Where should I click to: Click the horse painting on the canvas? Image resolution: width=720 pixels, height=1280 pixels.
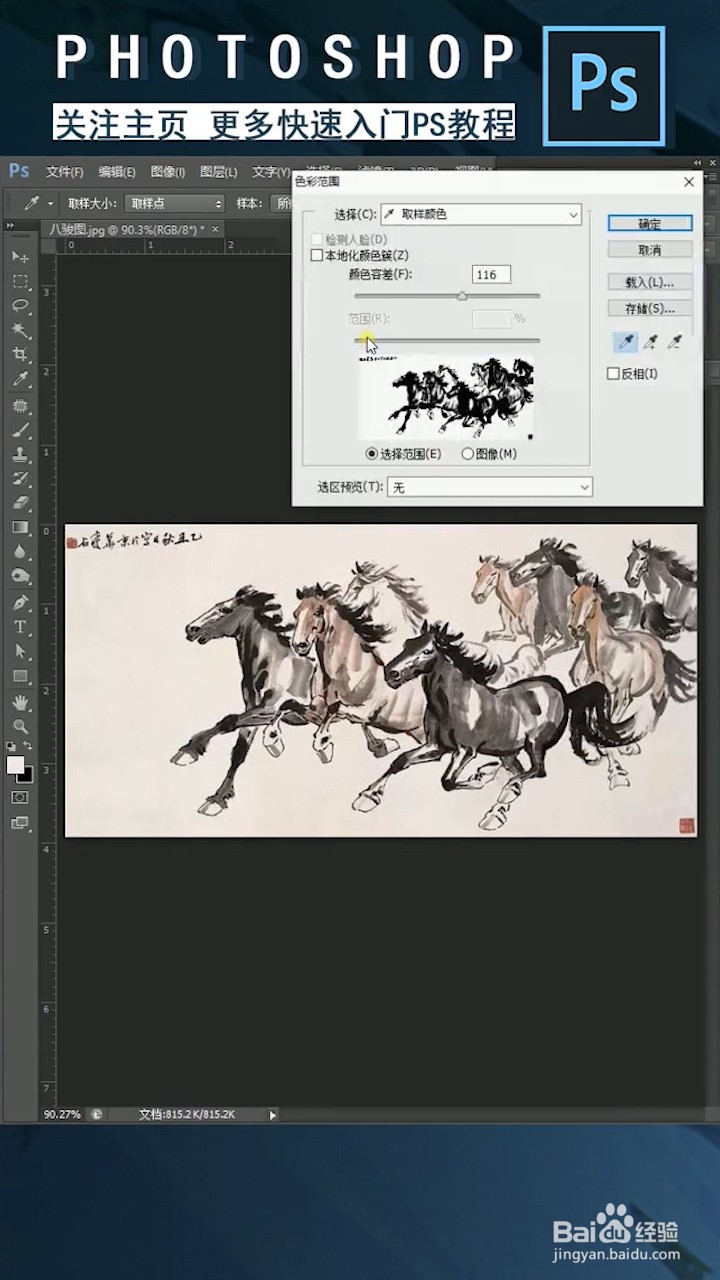click(x=381, y=680)
